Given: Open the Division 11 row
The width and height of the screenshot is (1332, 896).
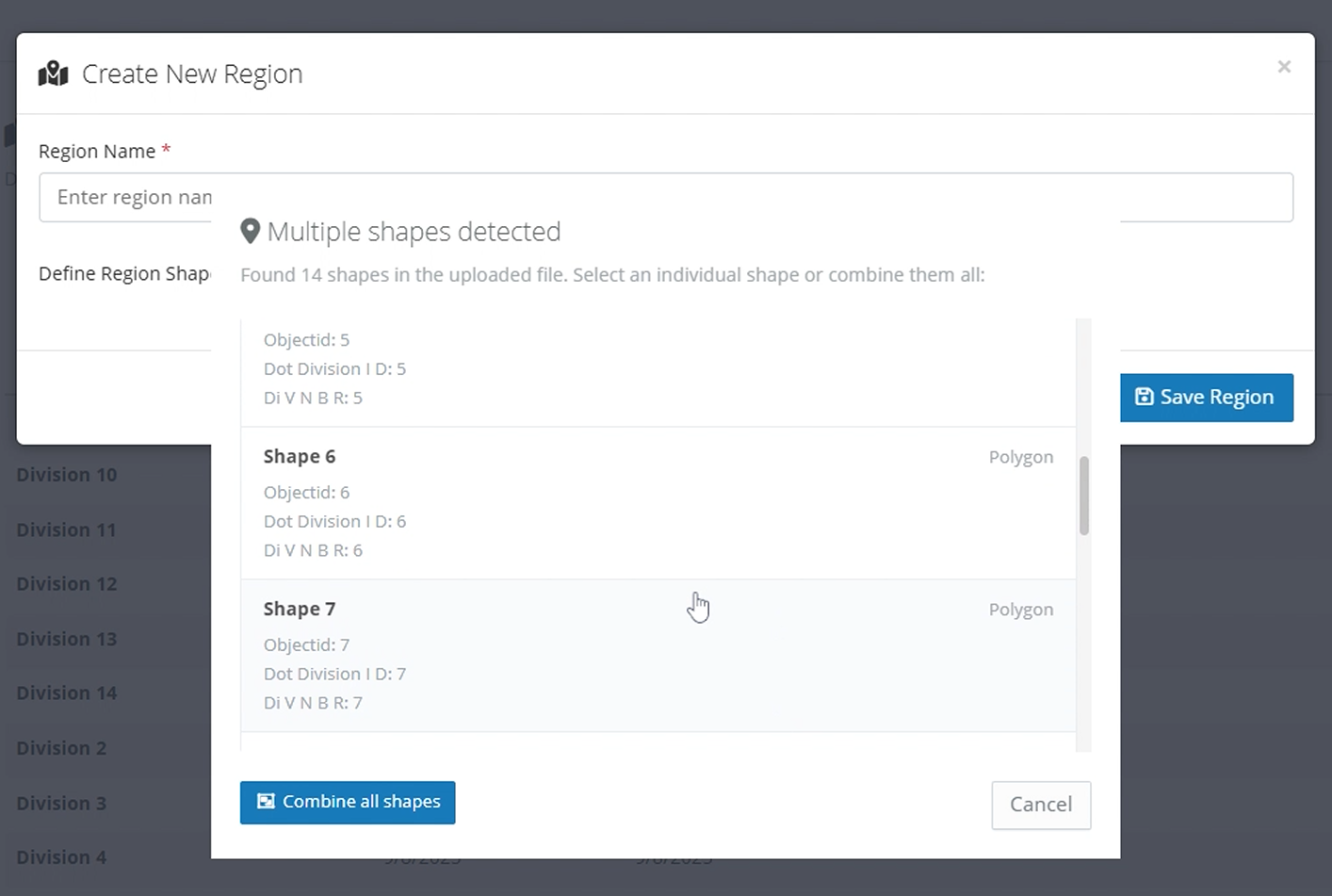Looking at the screenshot, I should tap(67, 529).
